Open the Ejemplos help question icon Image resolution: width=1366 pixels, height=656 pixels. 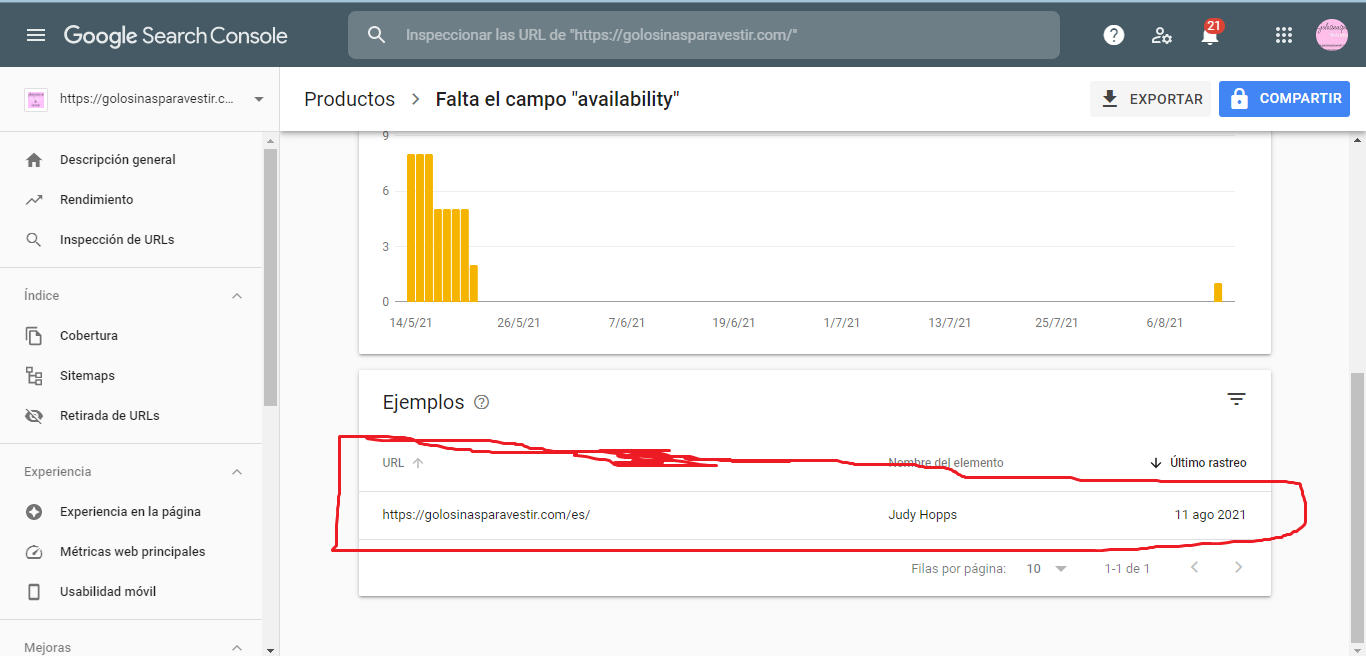click(x=482, y=402)
